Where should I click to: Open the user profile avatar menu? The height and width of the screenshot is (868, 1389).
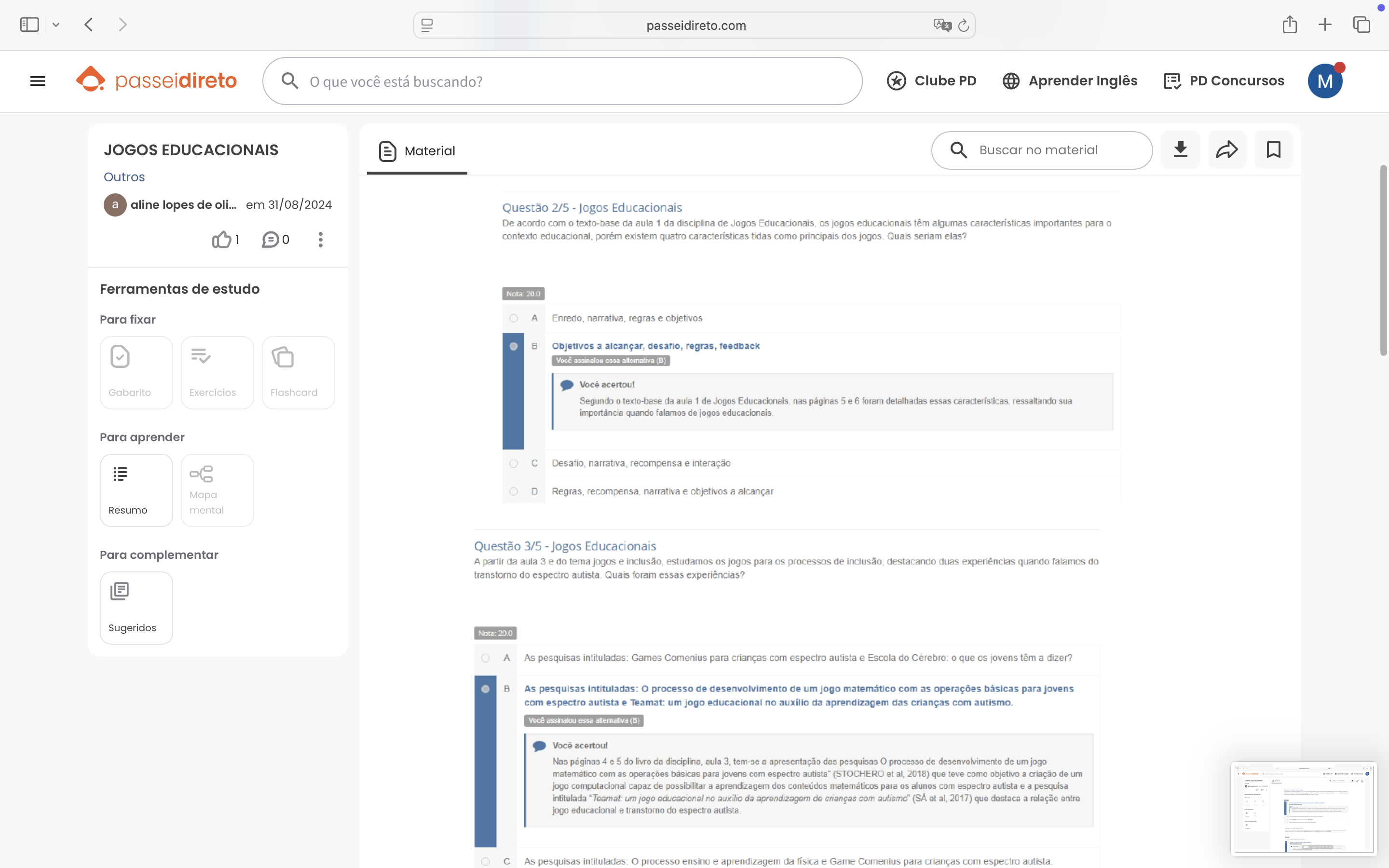coord(1325,81)
